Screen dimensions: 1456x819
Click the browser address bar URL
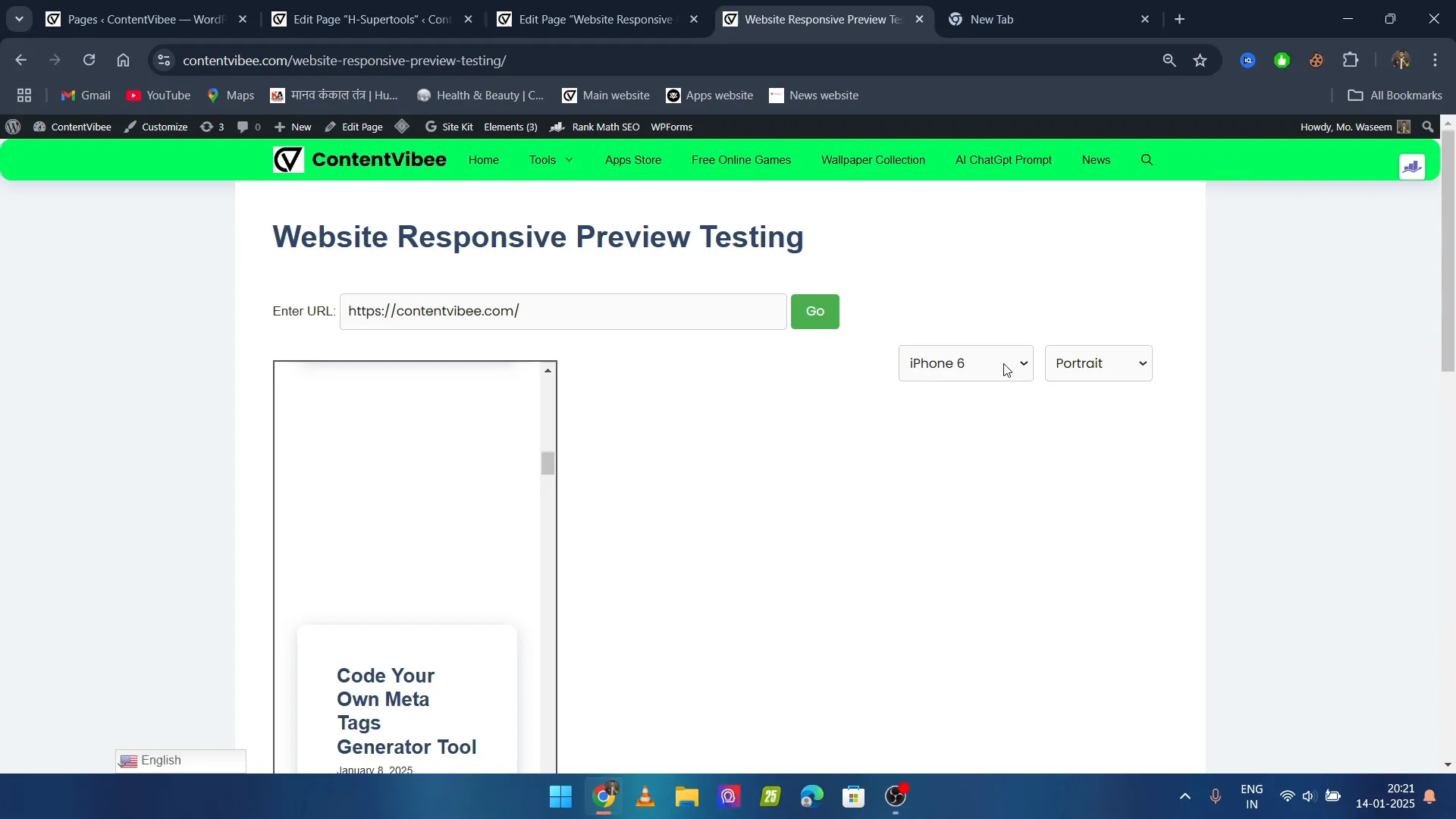click(344, 60)
